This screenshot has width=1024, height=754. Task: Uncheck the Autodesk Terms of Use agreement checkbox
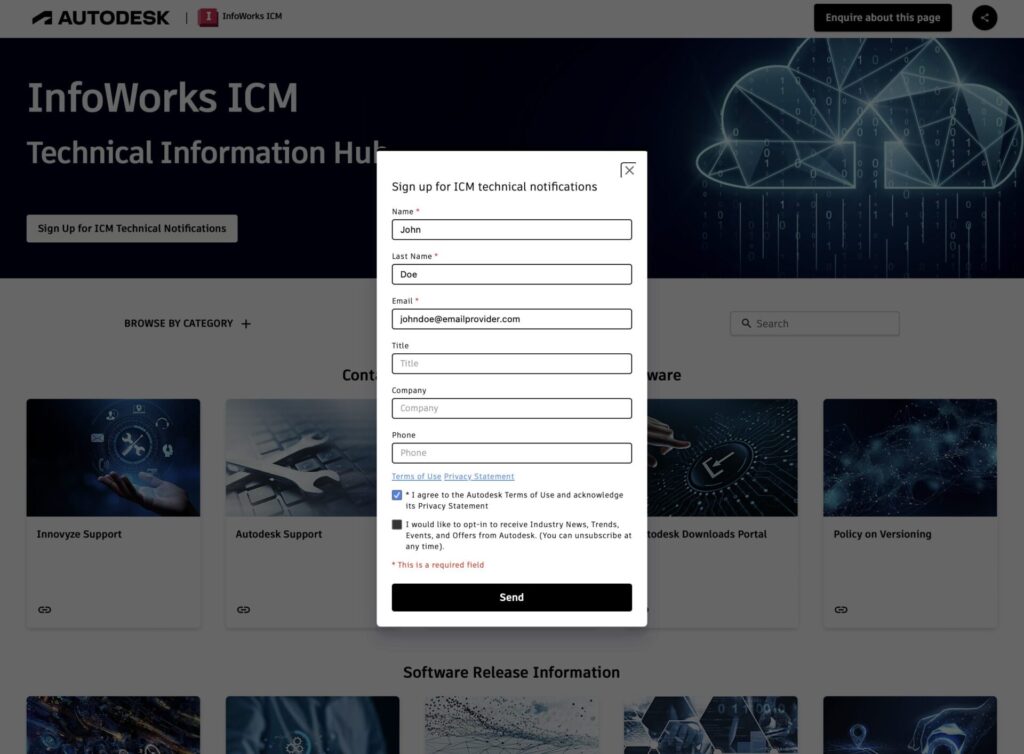coord(397,494)
